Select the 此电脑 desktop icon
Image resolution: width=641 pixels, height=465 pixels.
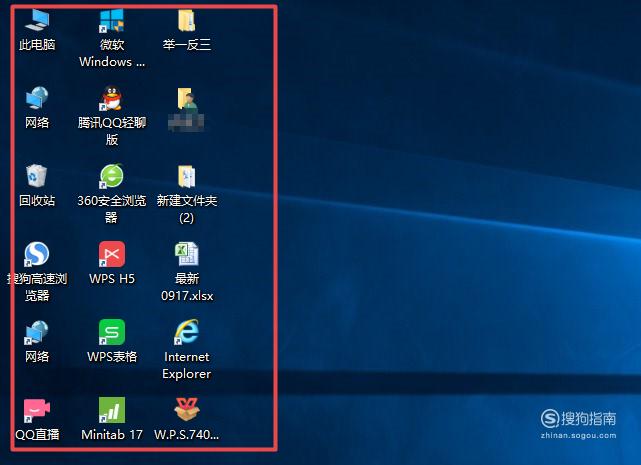tap(37, 20)
